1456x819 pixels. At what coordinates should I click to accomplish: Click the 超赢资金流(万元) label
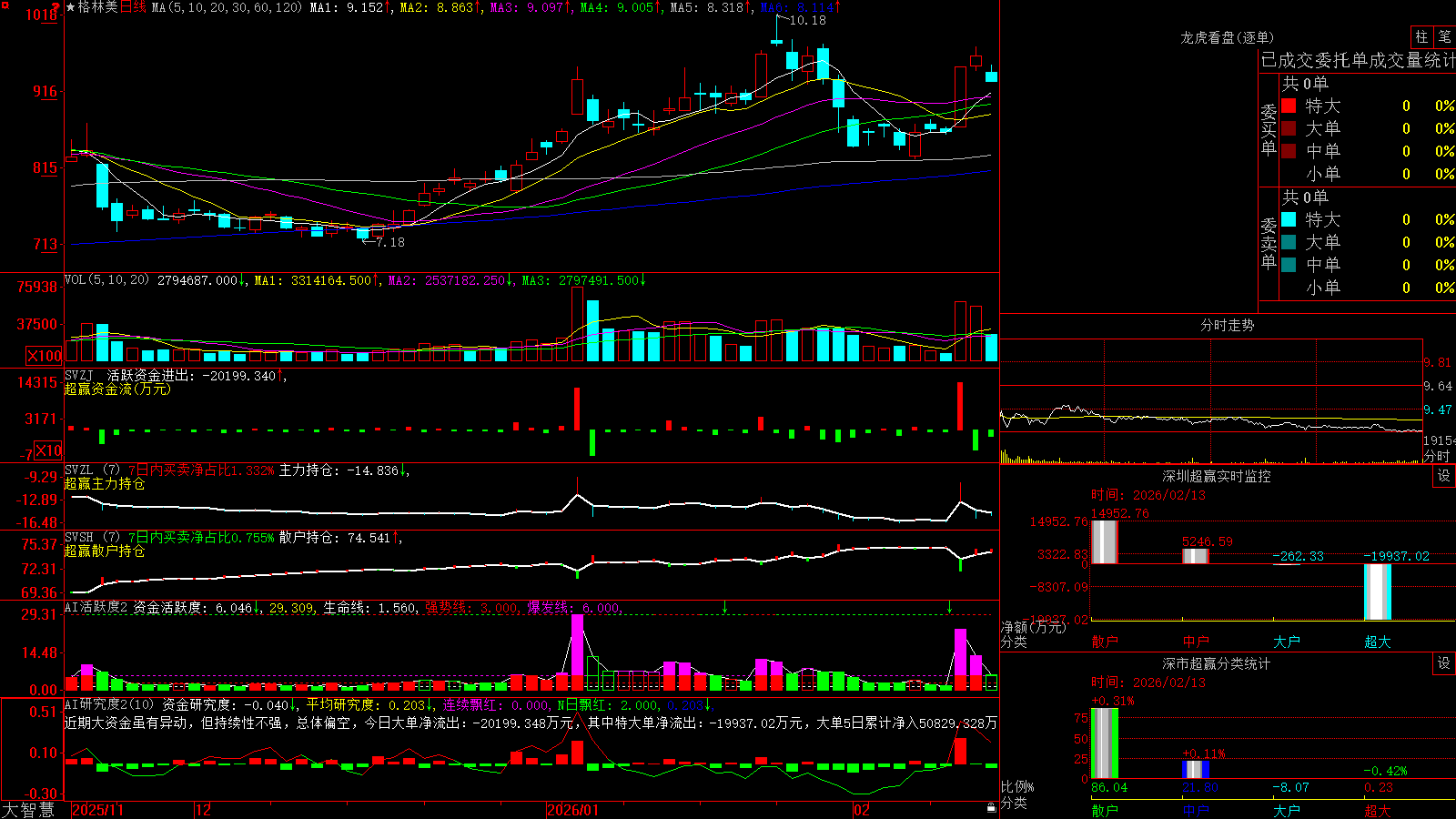click(117, 389)
